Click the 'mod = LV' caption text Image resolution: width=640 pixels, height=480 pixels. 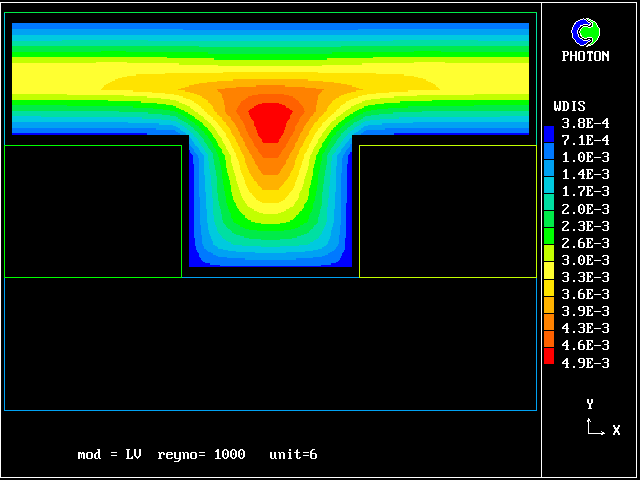pyautogui.click(x=109, y=455)
